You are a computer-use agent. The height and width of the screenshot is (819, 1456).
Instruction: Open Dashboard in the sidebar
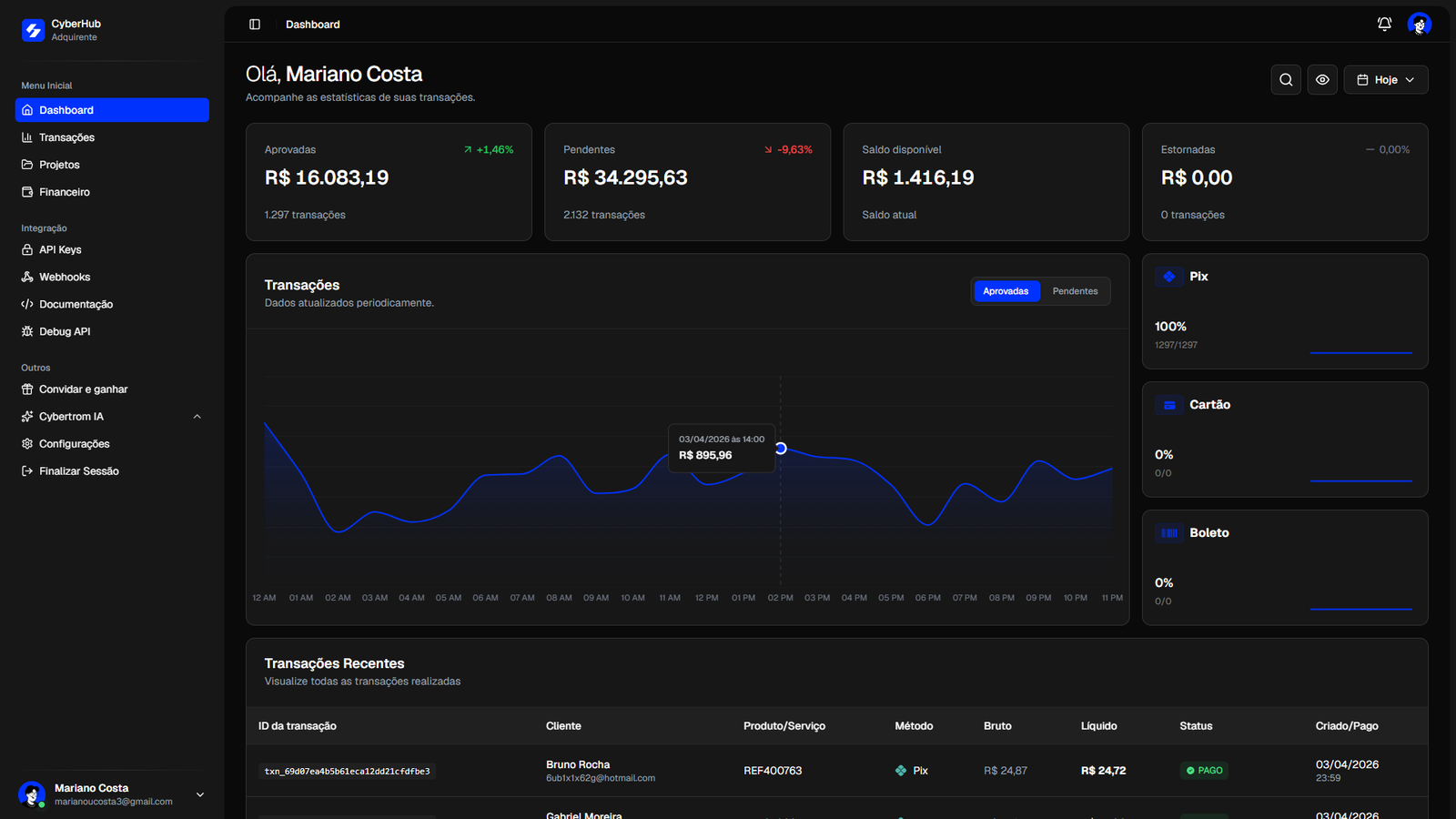tap(112, 110)
